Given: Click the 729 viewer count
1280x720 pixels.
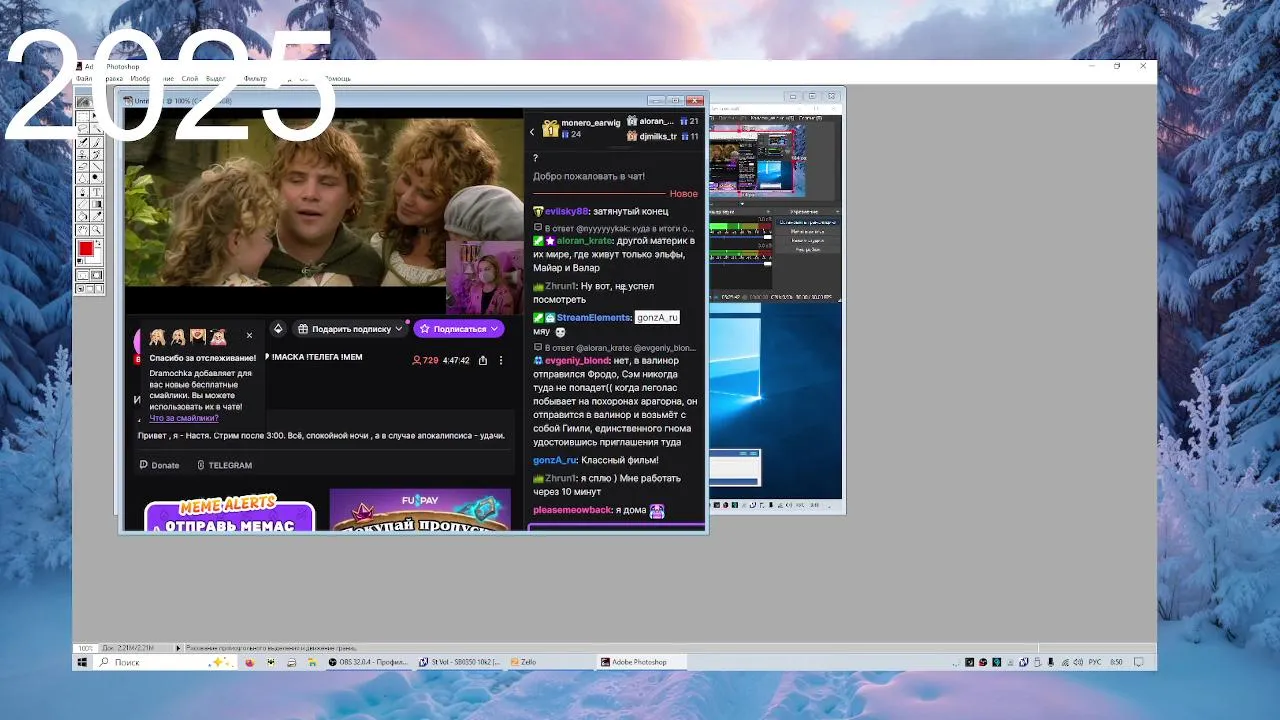Looking at the screenshot, I should tap(426, 361).
